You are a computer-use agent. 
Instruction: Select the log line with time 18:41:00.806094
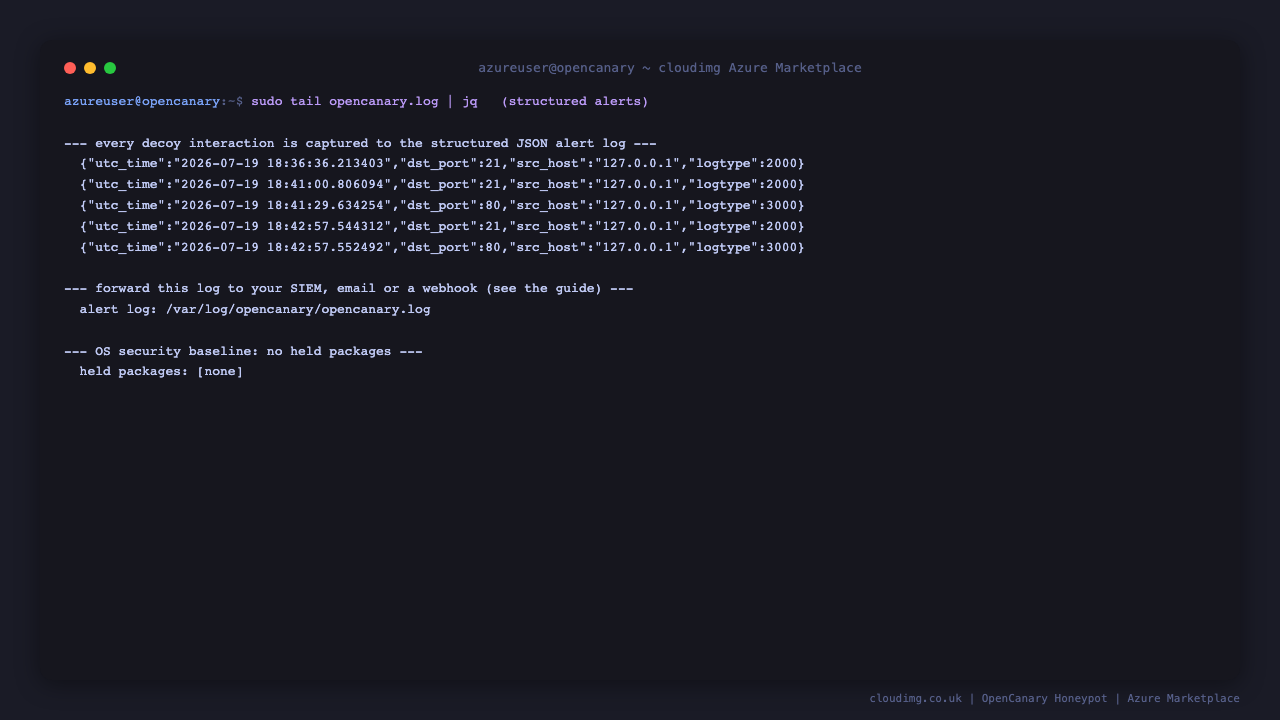[442, 184]
